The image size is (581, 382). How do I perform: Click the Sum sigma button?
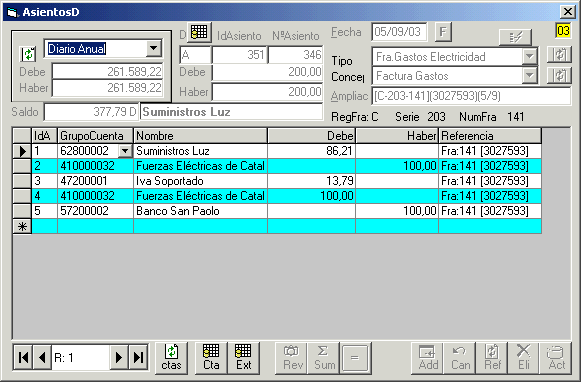[x=324, y=358]
